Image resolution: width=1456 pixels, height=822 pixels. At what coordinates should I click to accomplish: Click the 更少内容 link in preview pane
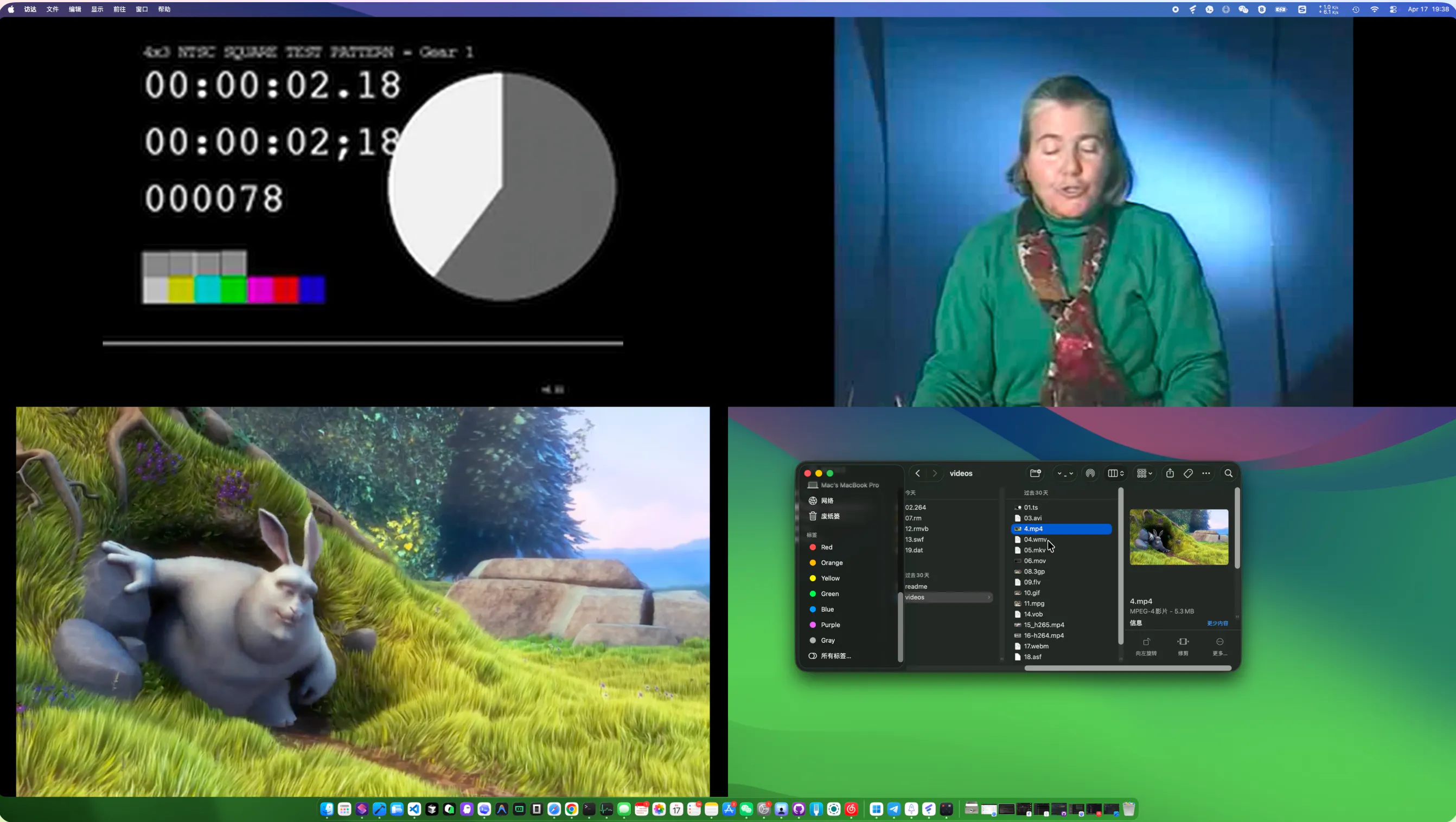coord(1217,623)
